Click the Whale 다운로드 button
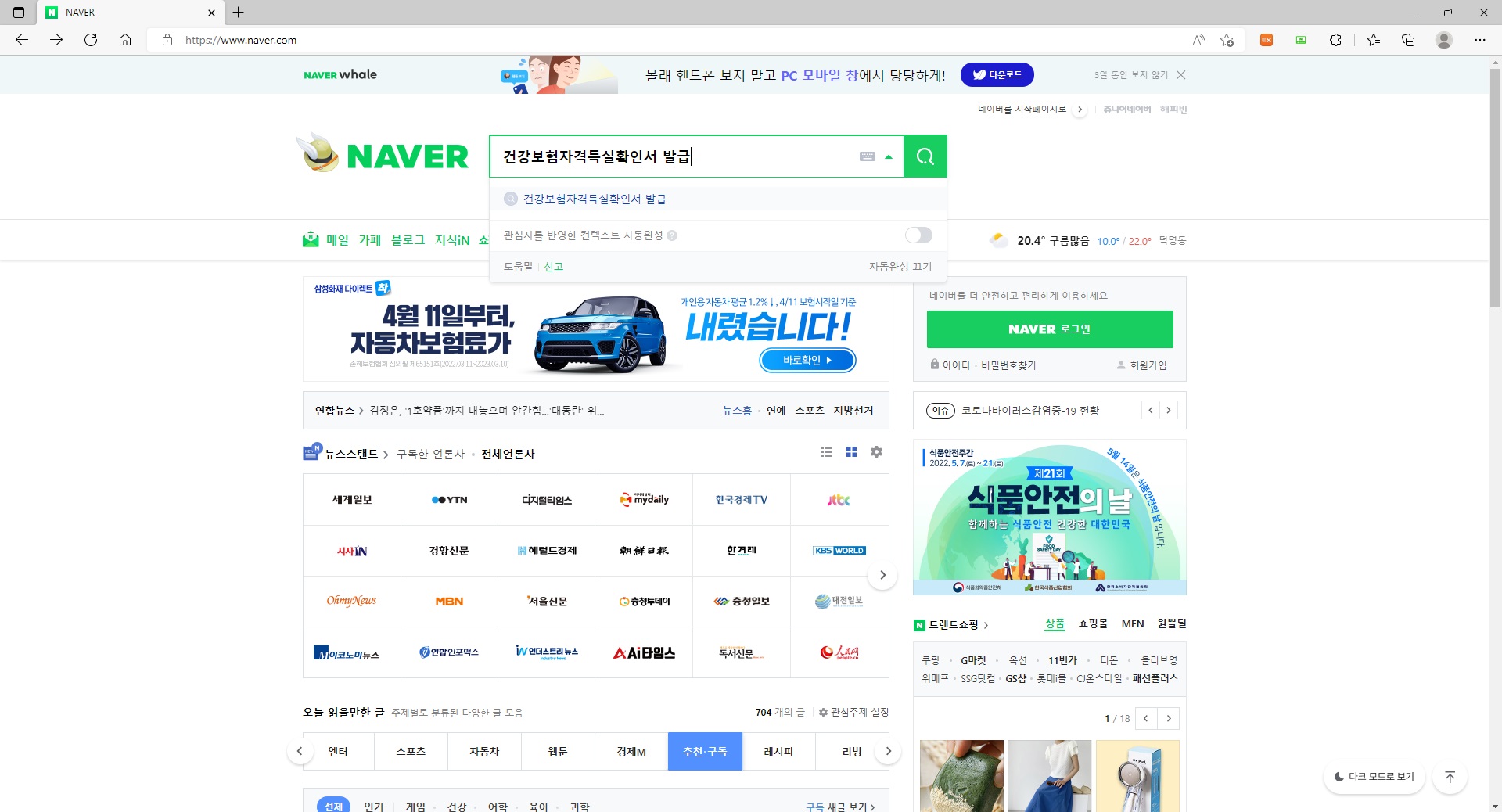Viewport: 1502px width, 812px height. [x=997, y=74]
